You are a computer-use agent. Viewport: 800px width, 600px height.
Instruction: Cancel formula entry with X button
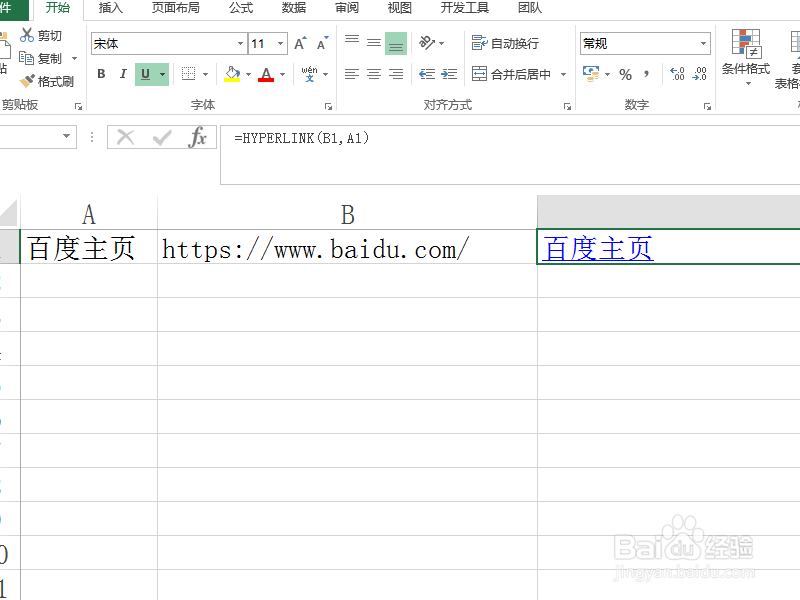click(126, 137)
